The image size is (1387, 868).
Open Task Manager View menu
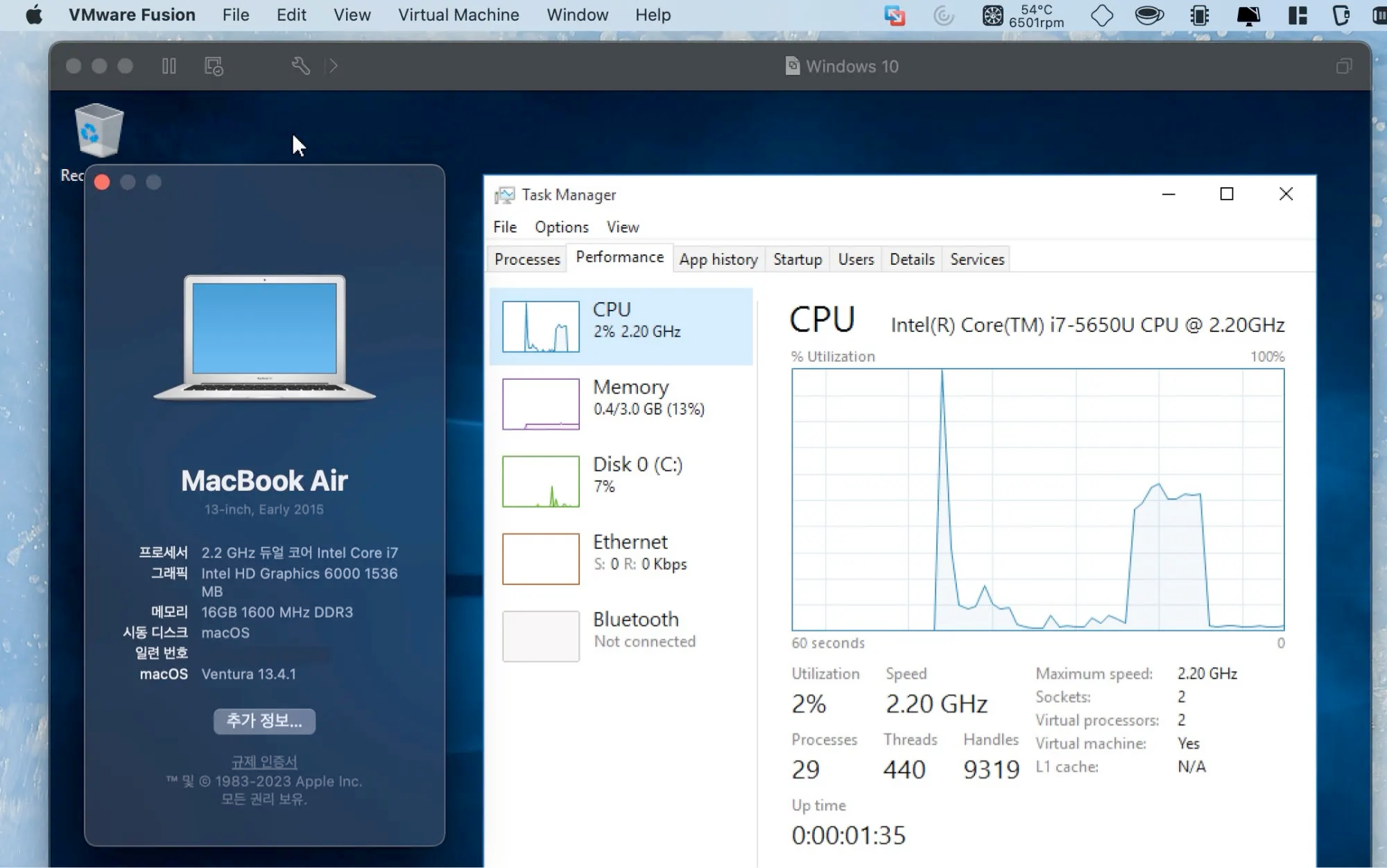point(623,227)
